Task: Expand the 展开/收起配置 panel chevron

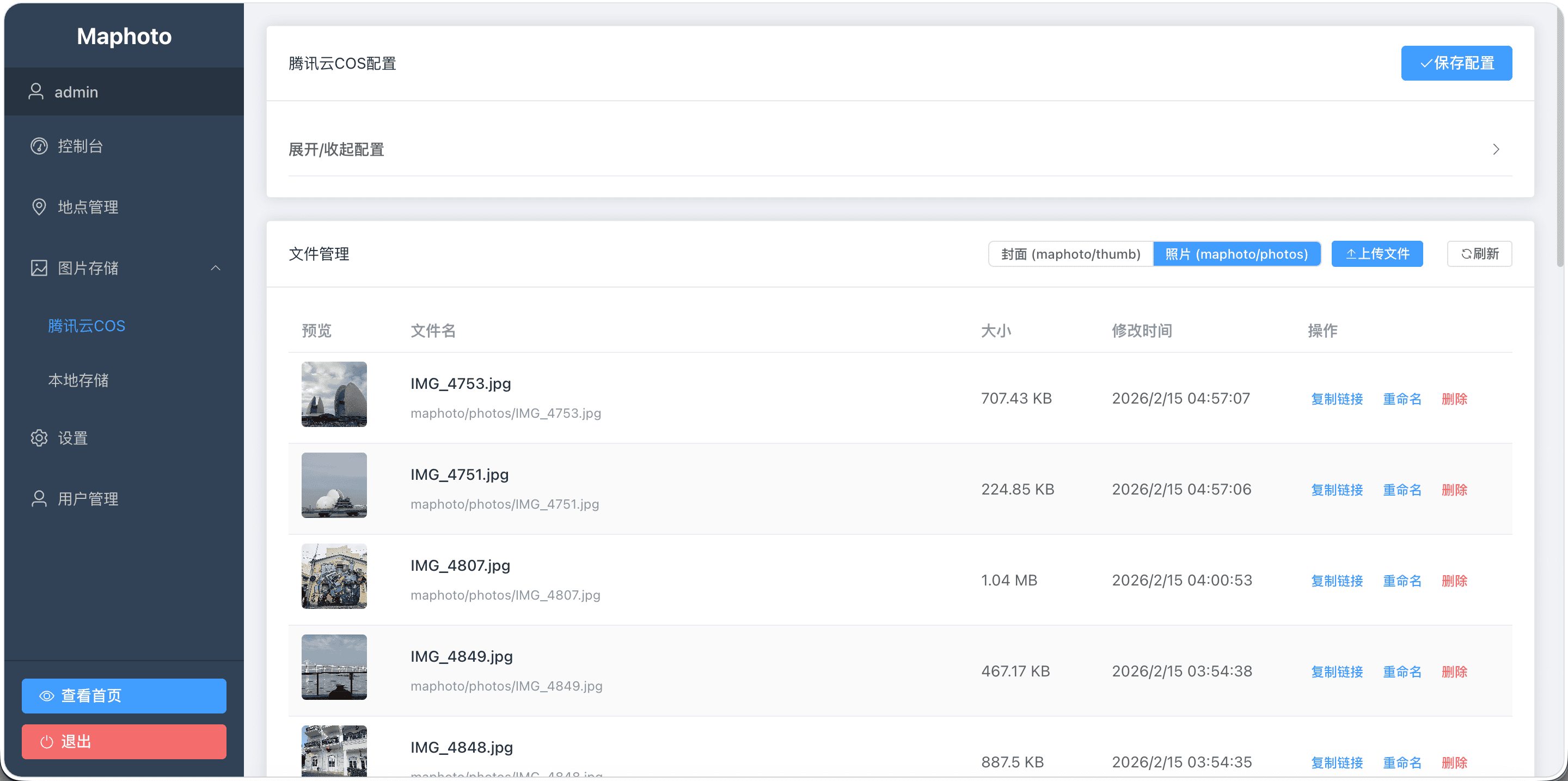Action: tap(1496, 149)
